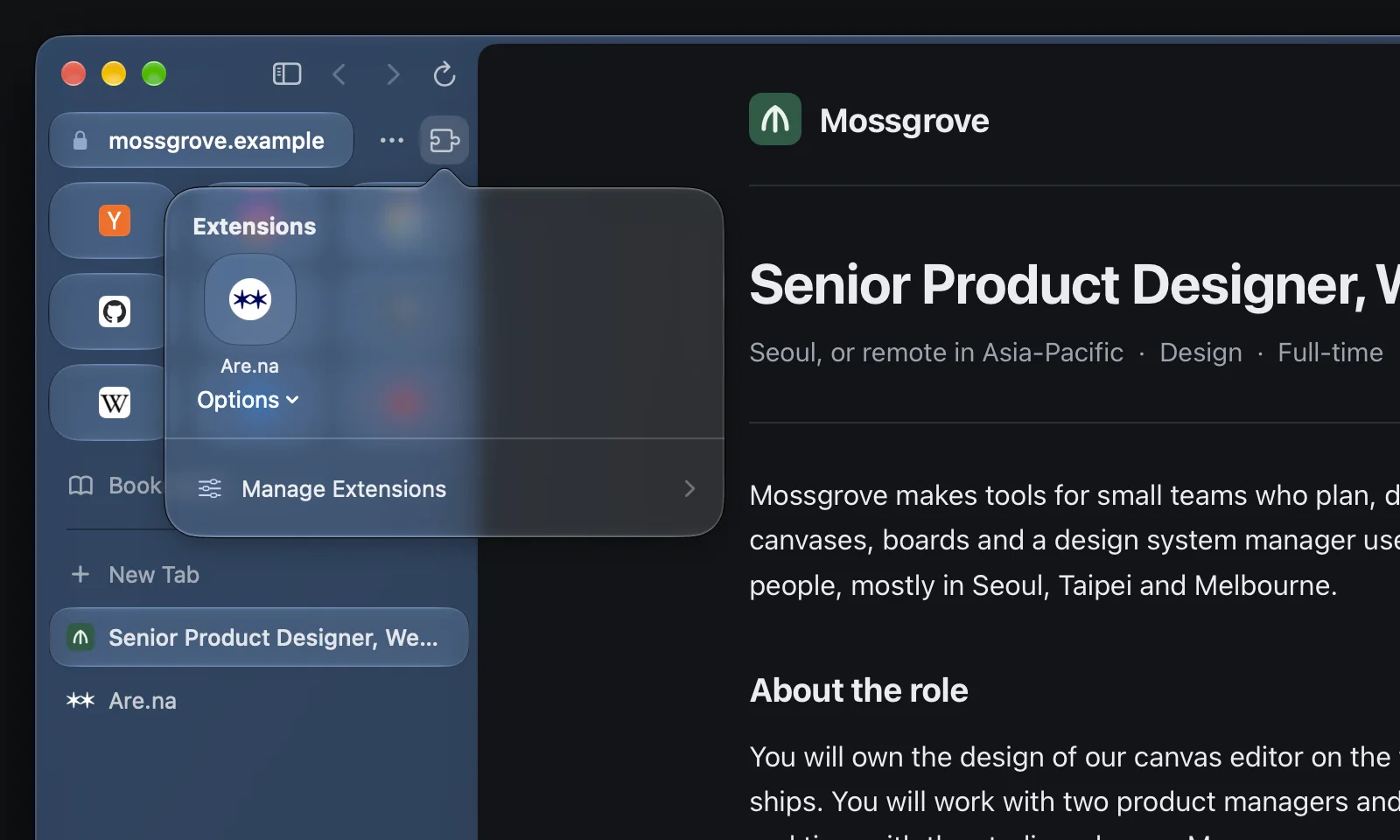Viewport: 1400px width, 840px height.
Task: Open a New Tab
Action: click(x=135, y=575)
